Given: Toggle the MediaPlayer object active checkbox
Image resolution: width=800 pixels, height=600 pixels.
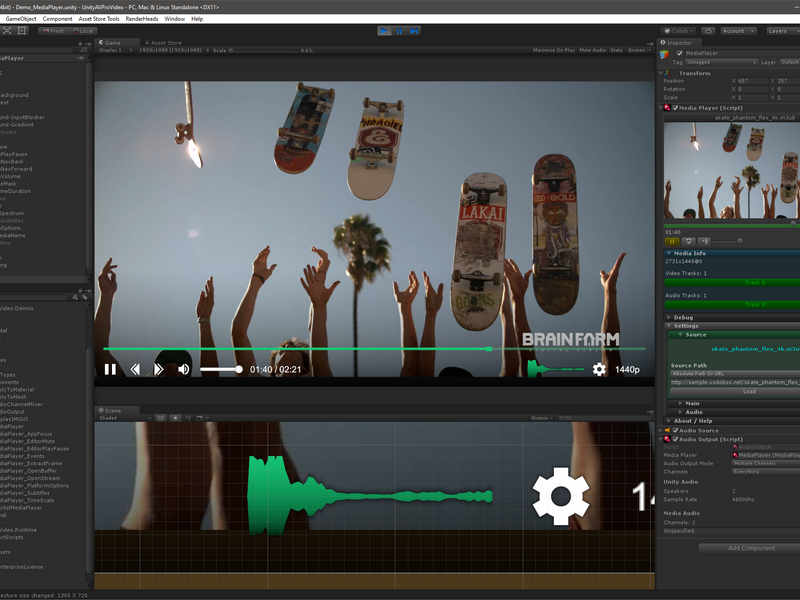Looking at the screenshot, I should click(679, 53).
